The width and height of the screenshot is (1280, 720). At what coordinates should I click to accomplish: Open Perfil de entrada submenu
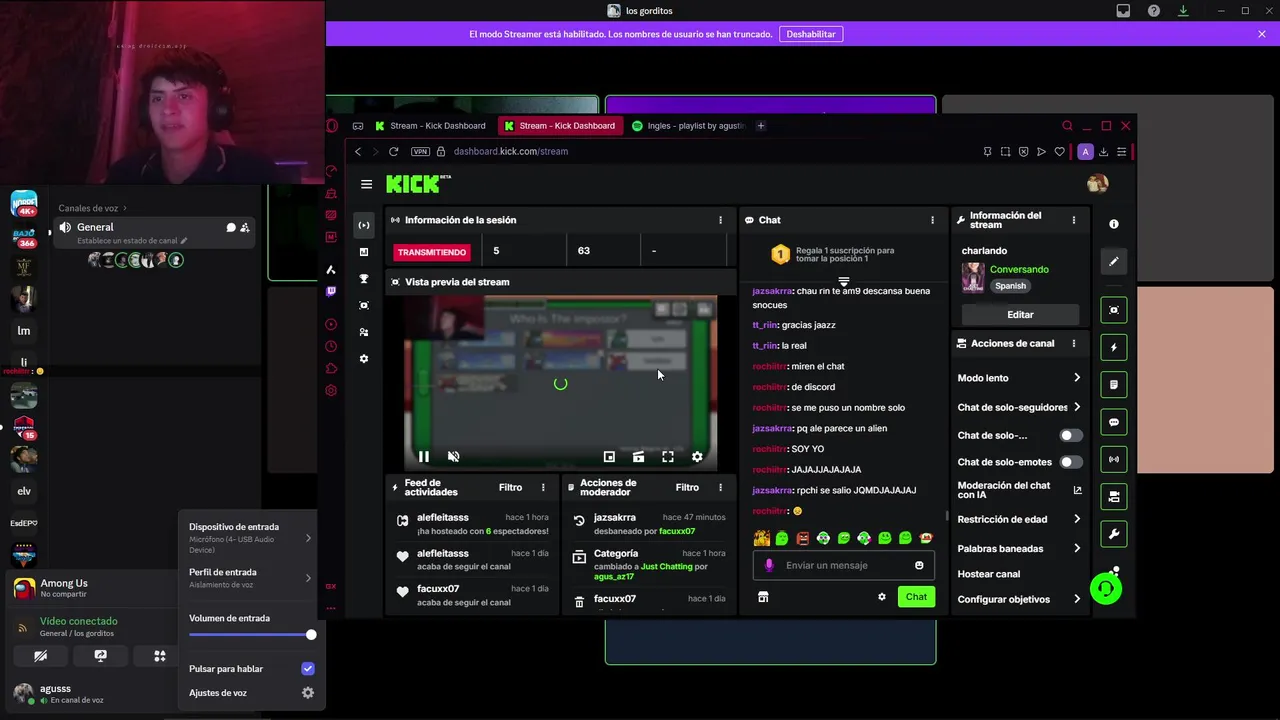point(250,578)
